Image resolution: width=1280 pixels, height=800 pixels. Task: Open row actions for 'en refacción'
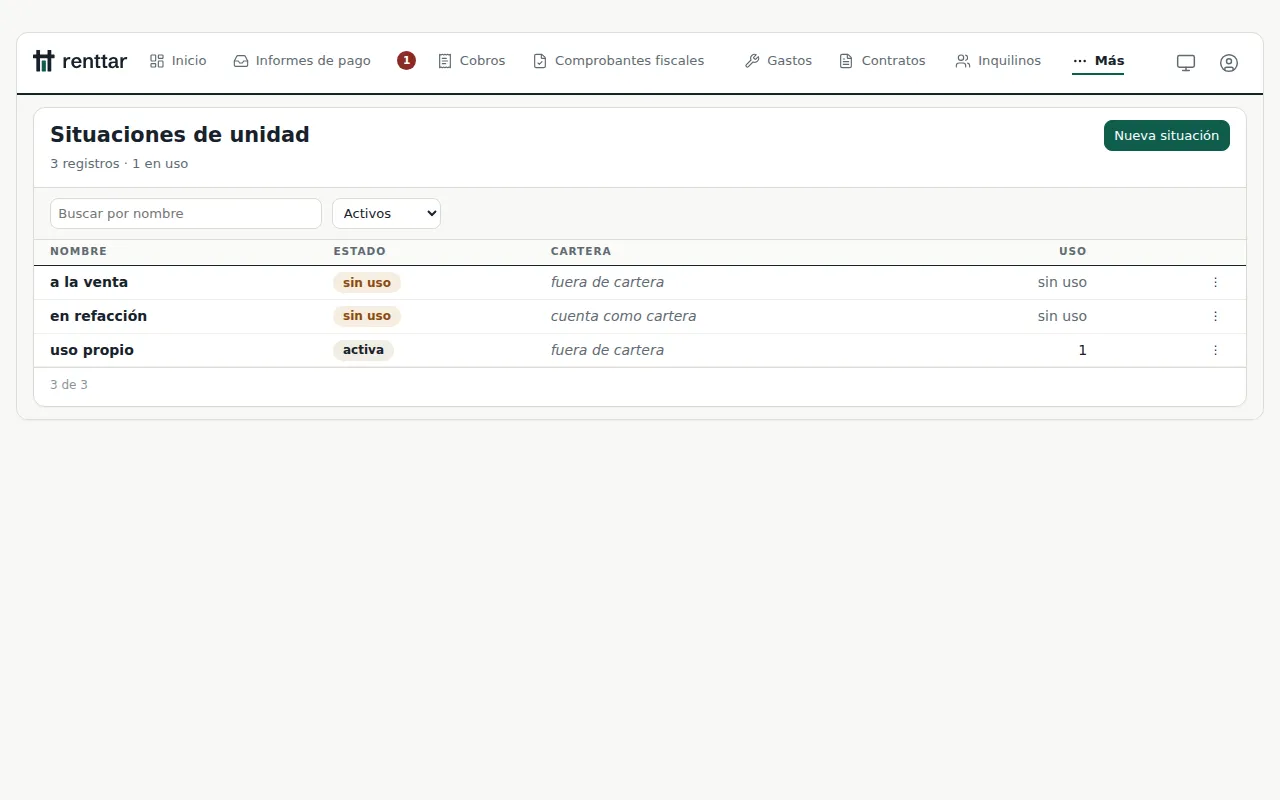(1215, 316)
